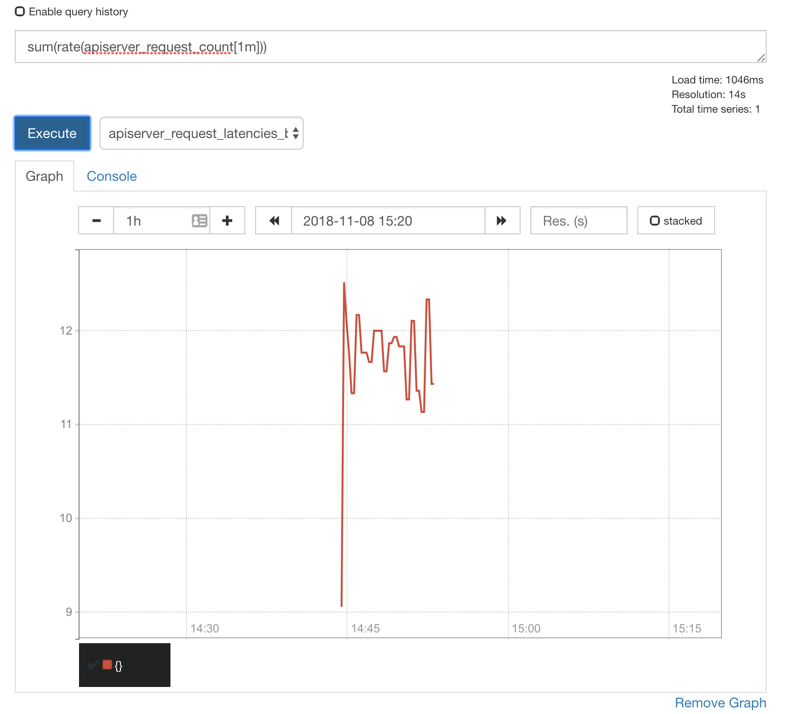800x714 pixels.
Task: Click the textarea resize grip corner
Action: (x=761, y=58)
